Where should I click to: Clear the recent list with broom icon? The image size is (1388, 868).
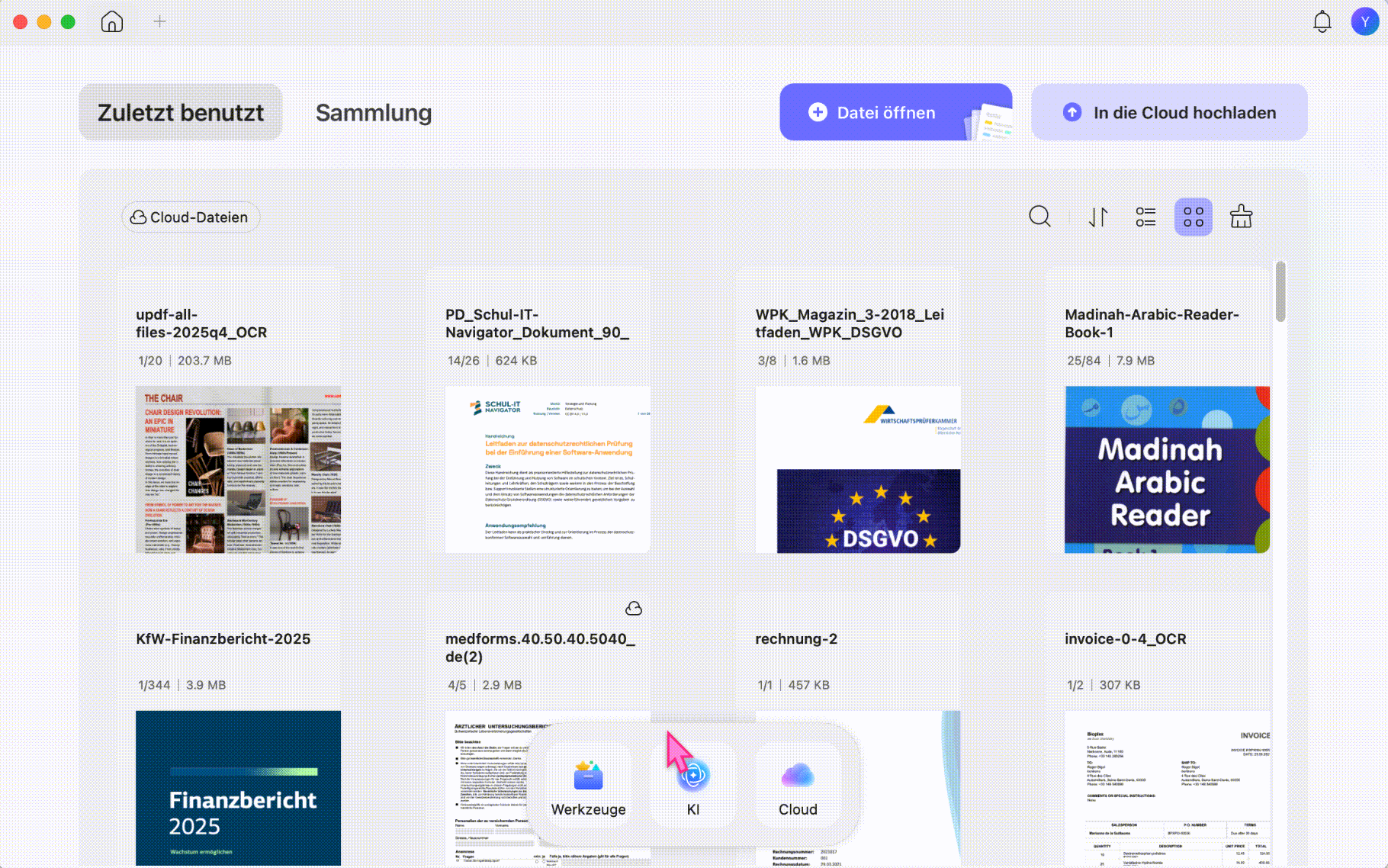coord(1241,217)
